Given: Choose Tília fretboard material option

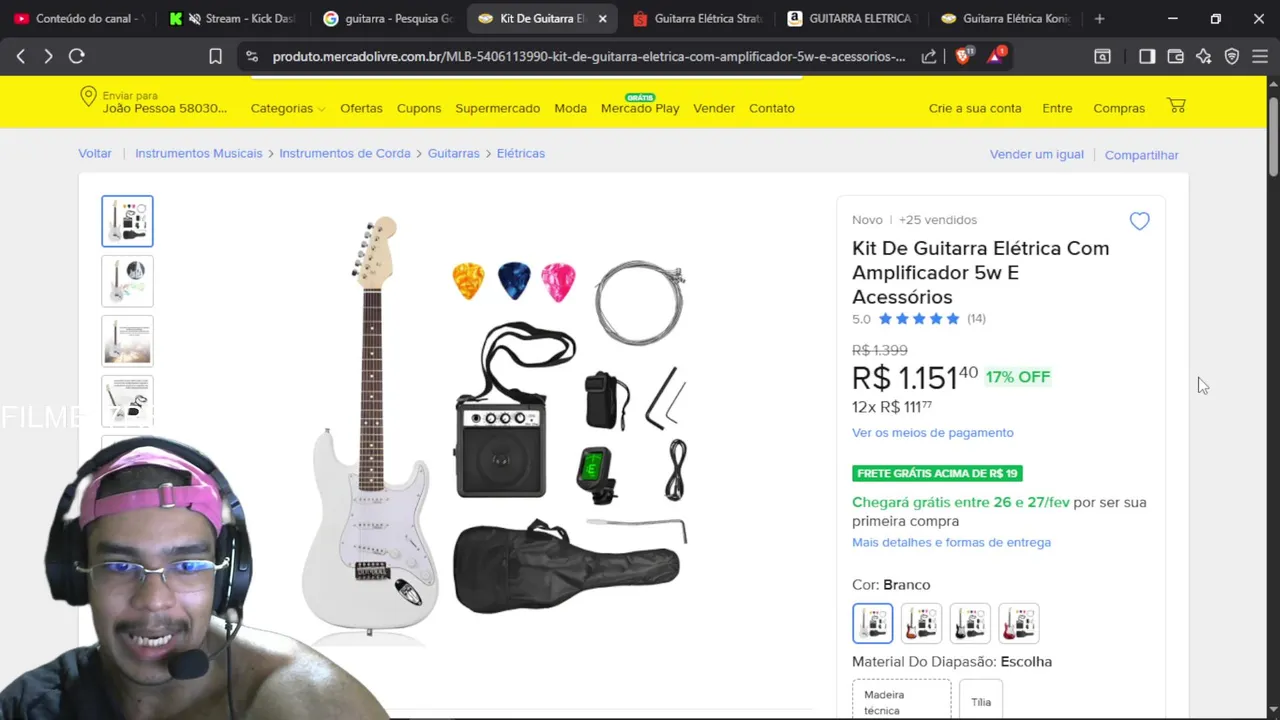Looking at the screenshot, I should (x=981, y=701).
